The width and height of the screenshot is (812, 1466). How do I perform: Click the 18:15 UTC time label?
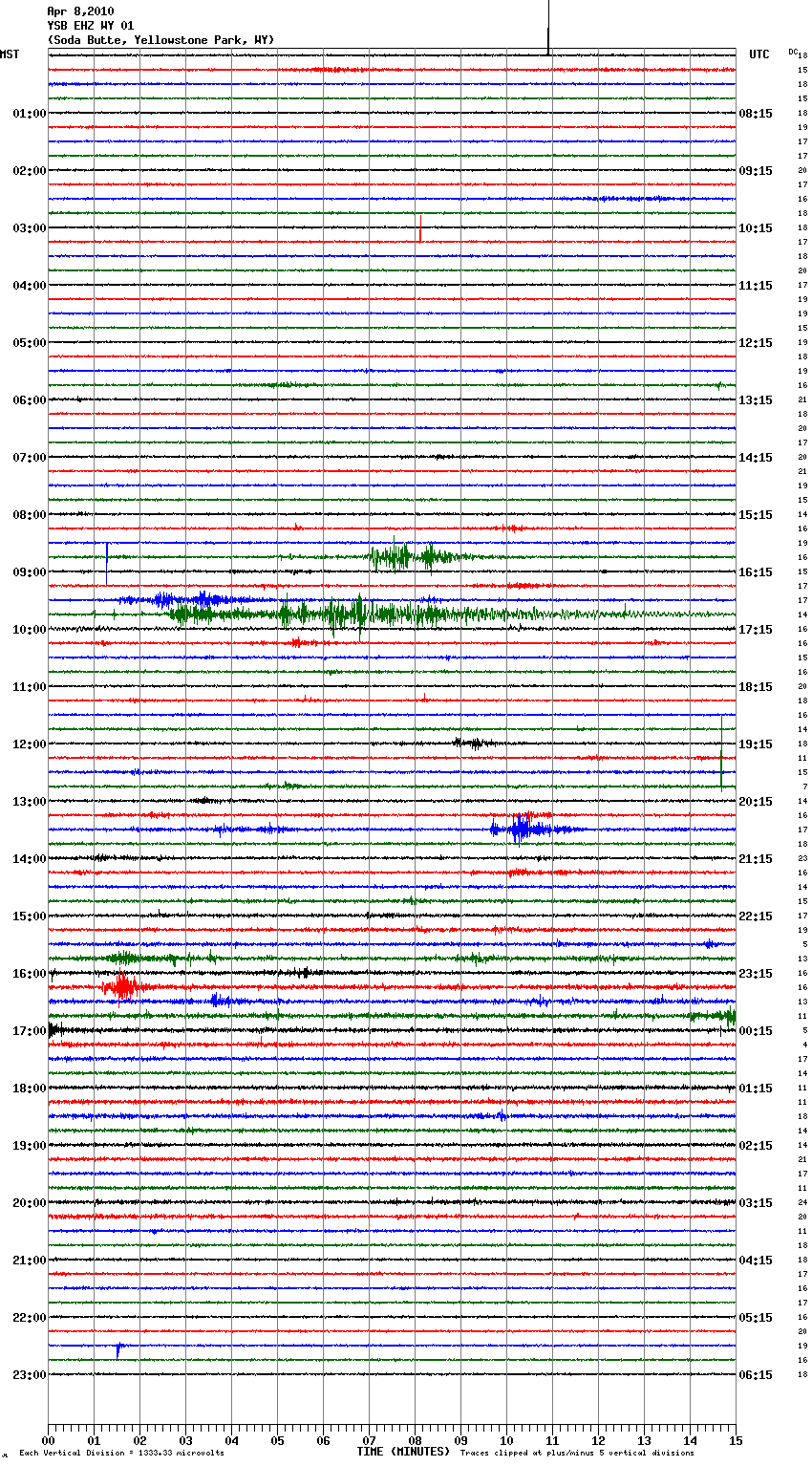coord(756,687)
